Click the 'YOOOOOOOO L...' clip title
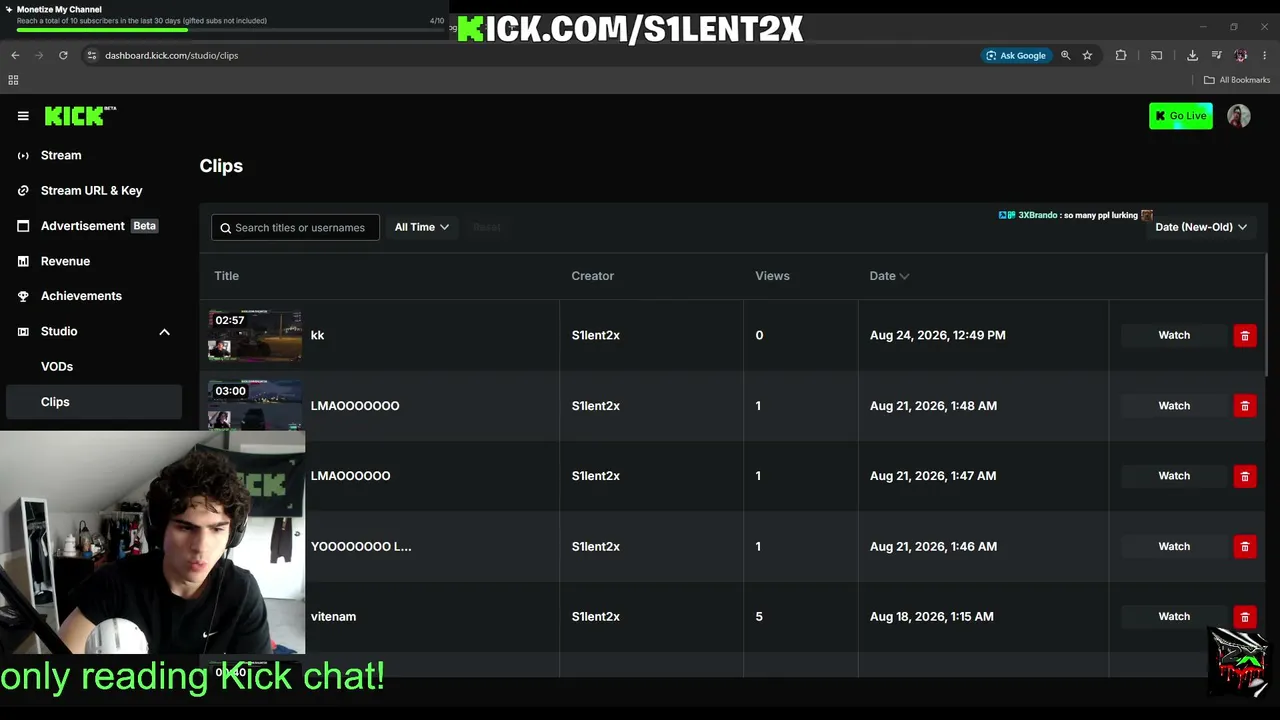The width and height of the screenshot is (1280, 720). click(x=361, y=547)
